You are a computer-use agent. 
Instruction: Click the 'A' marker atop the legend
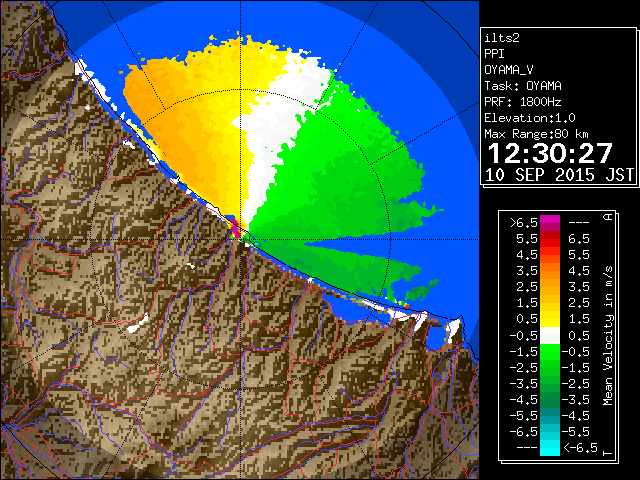pos(608,217)
